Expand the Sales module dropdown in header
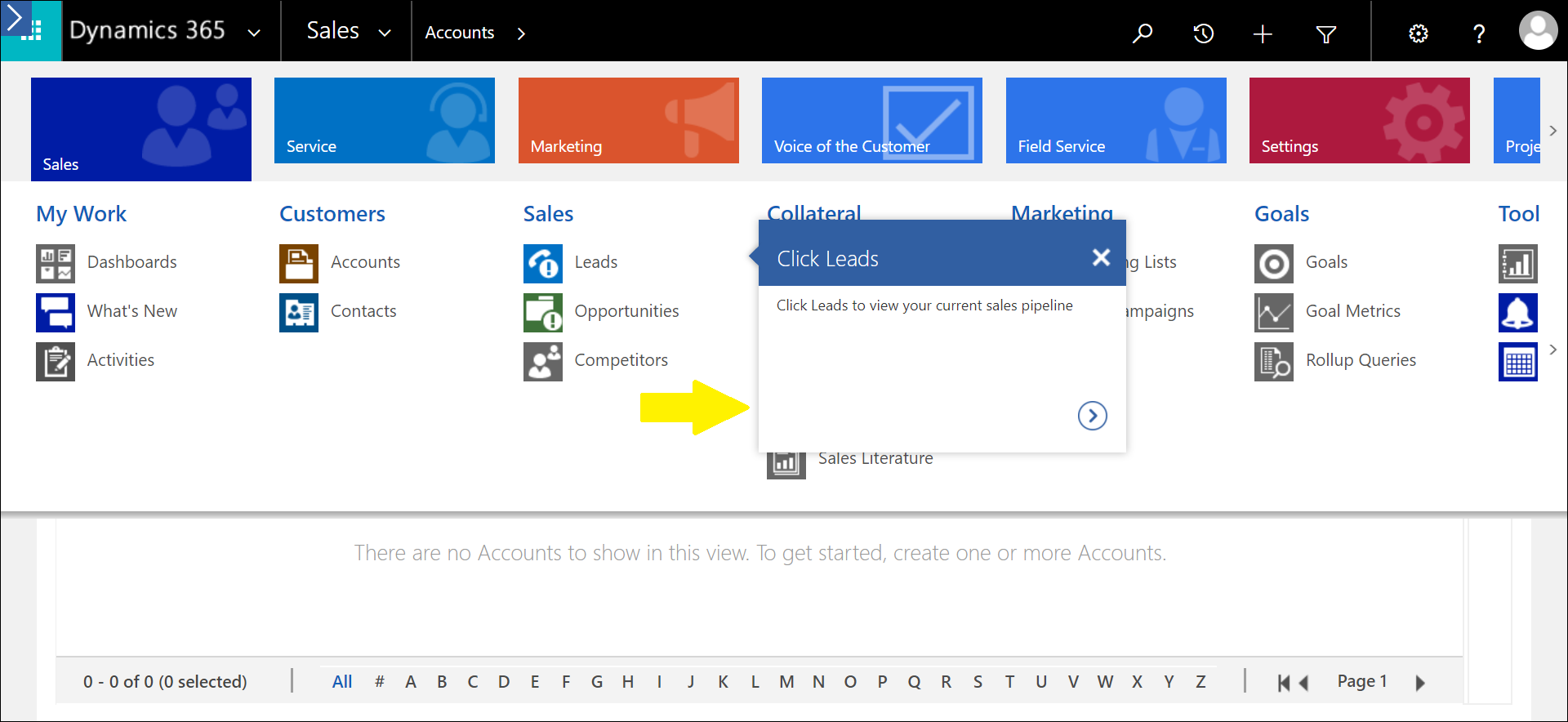 pyautogui.click(x=385, y=33)
